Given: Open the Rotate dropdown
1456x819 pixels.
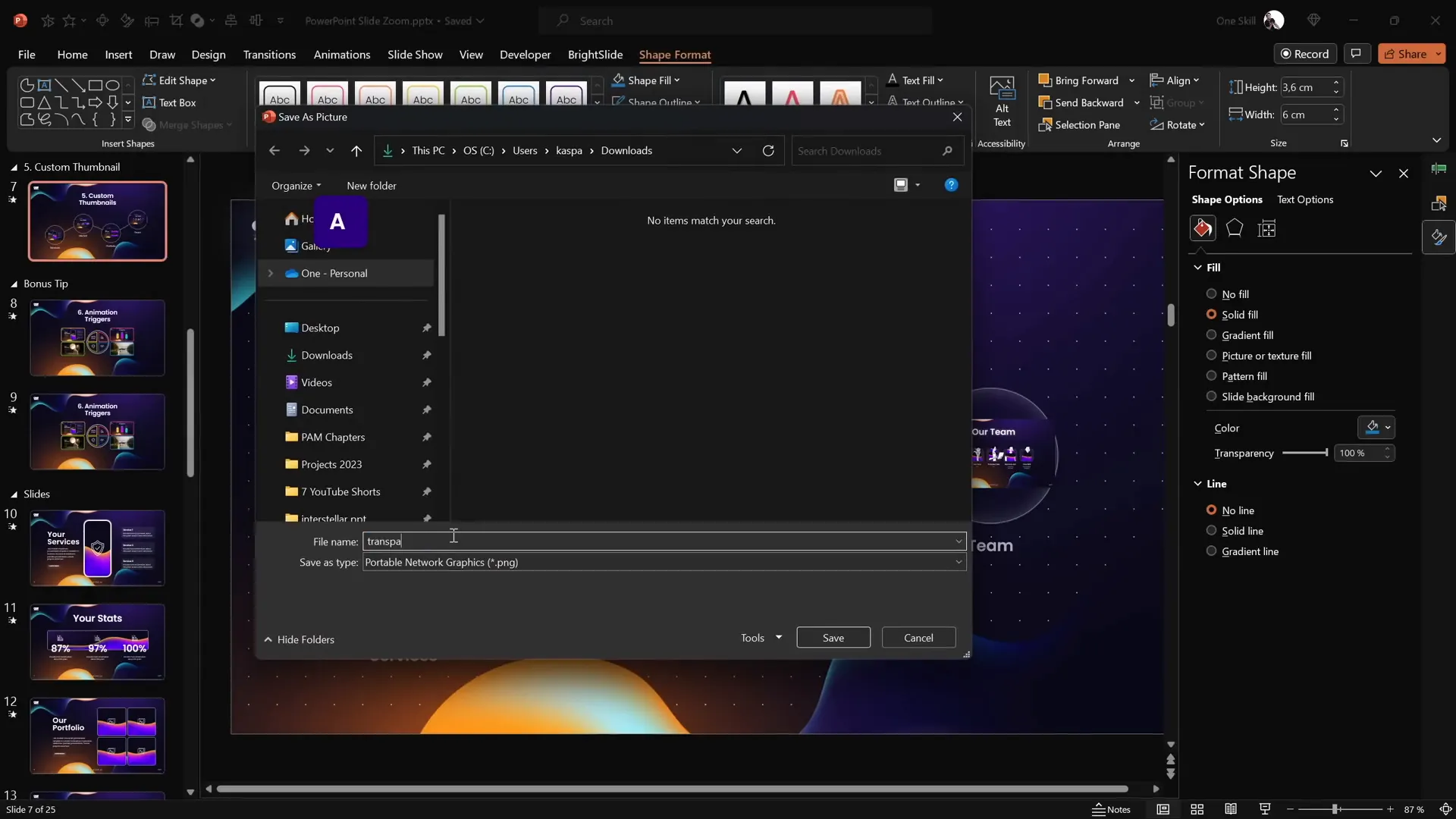Looking at the screenshot, I should click(x=1178, y=124).
